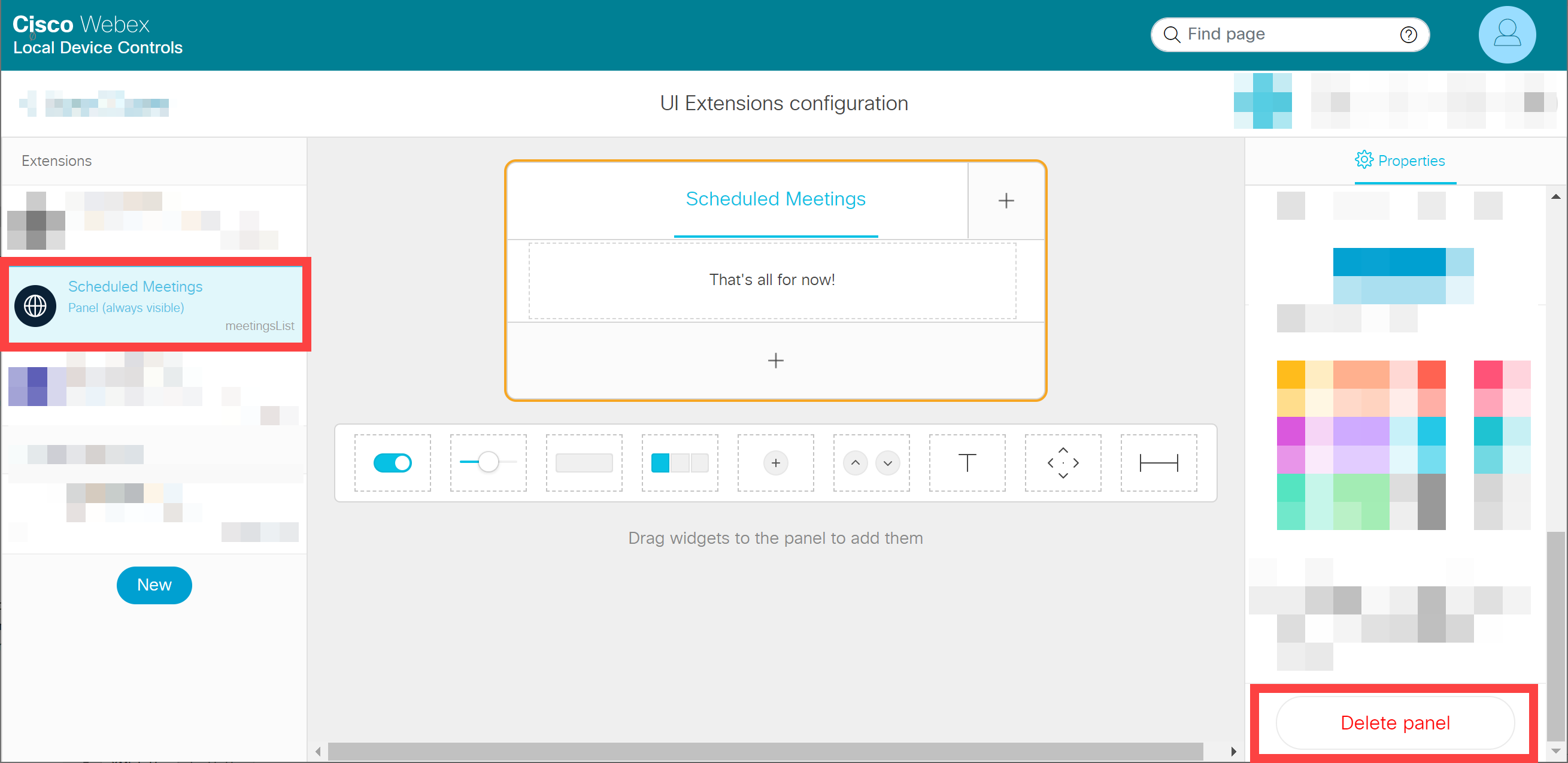This screenshot has height=763, width=1568.
Task: Open the user profile avatar
Action: tap(1506, 35)
